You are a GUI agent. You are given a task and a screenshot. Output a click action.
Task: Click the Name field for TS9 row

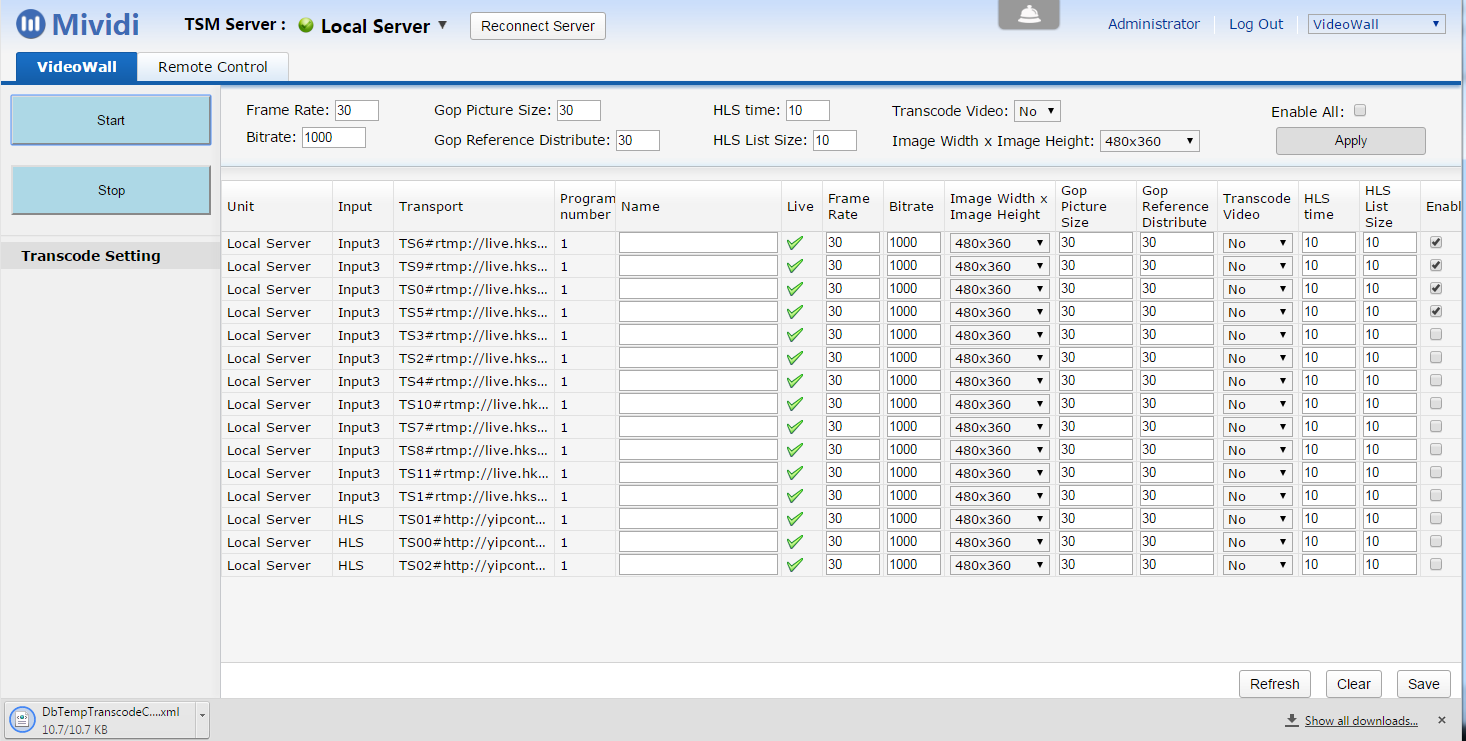[698, 266]
